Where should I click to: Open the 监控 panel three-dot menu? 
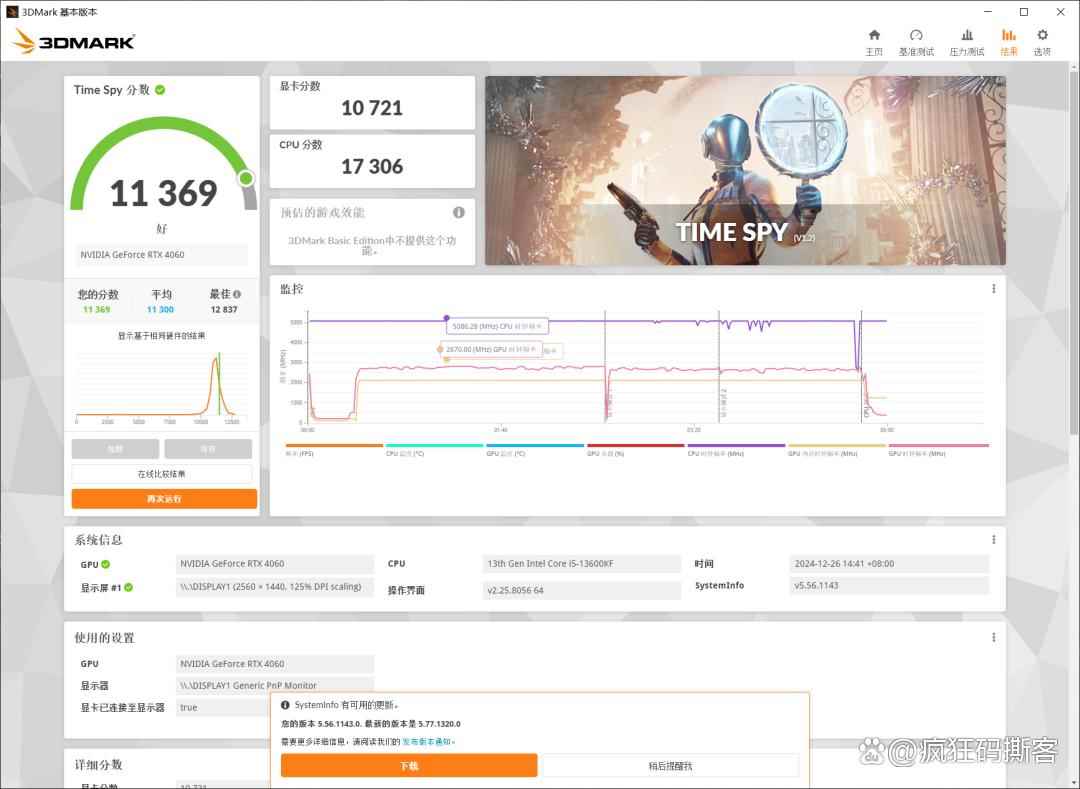pyautogui.click(x=993, y=289)
